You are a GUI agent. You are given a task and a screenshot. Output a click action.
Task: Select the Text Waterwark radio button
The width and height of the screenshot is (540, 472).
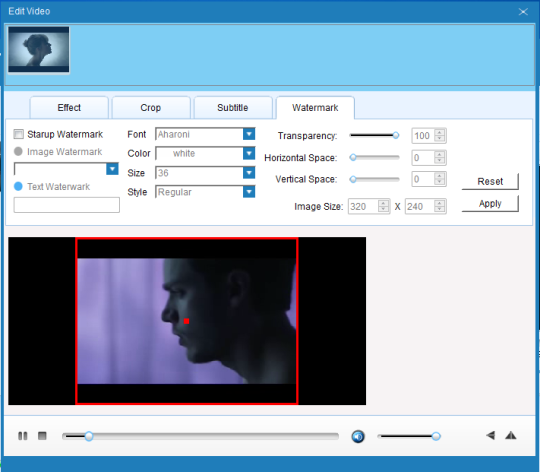click(x=18, y=187)
